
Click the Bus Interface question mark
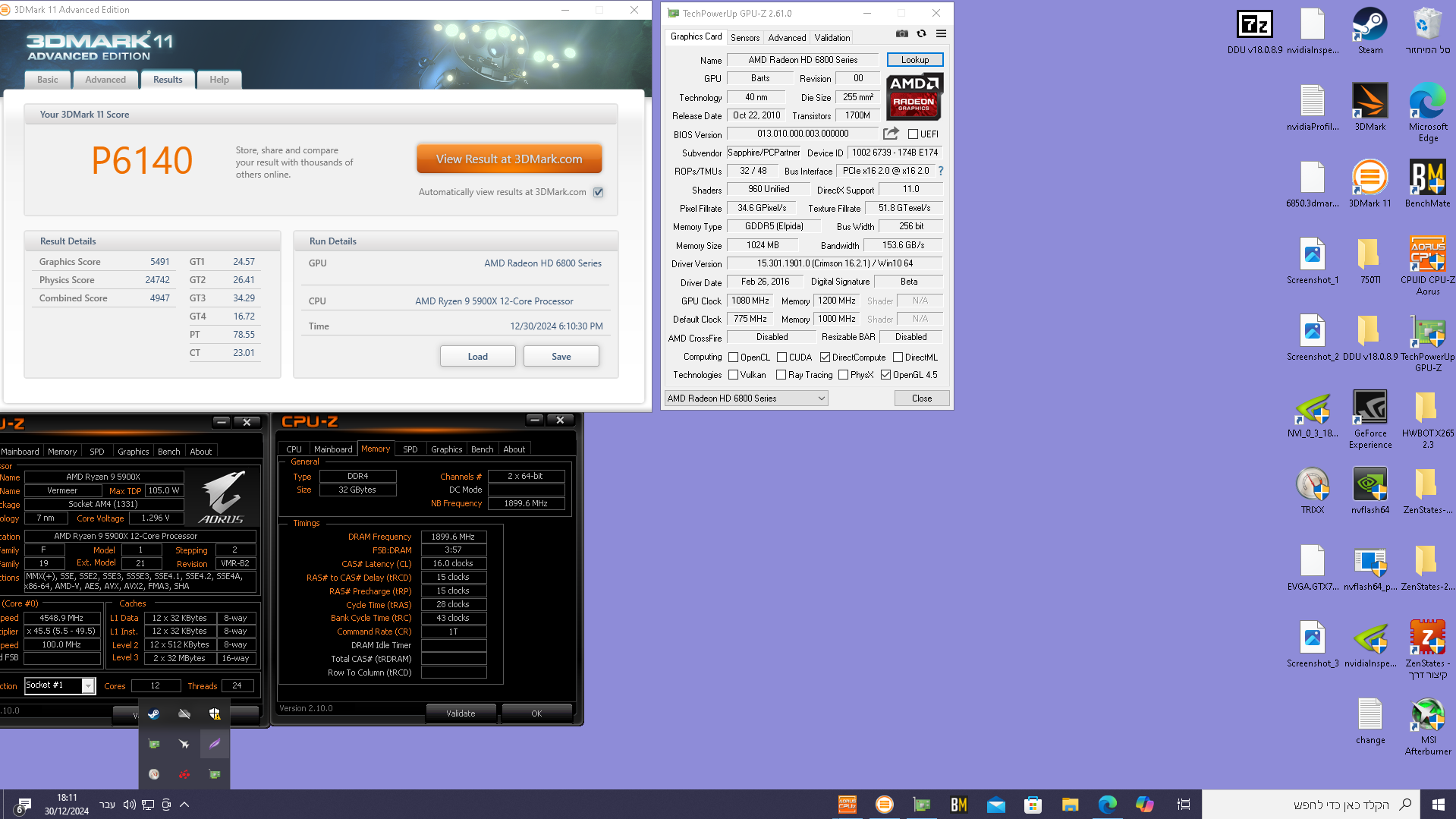tap(941, 171)
